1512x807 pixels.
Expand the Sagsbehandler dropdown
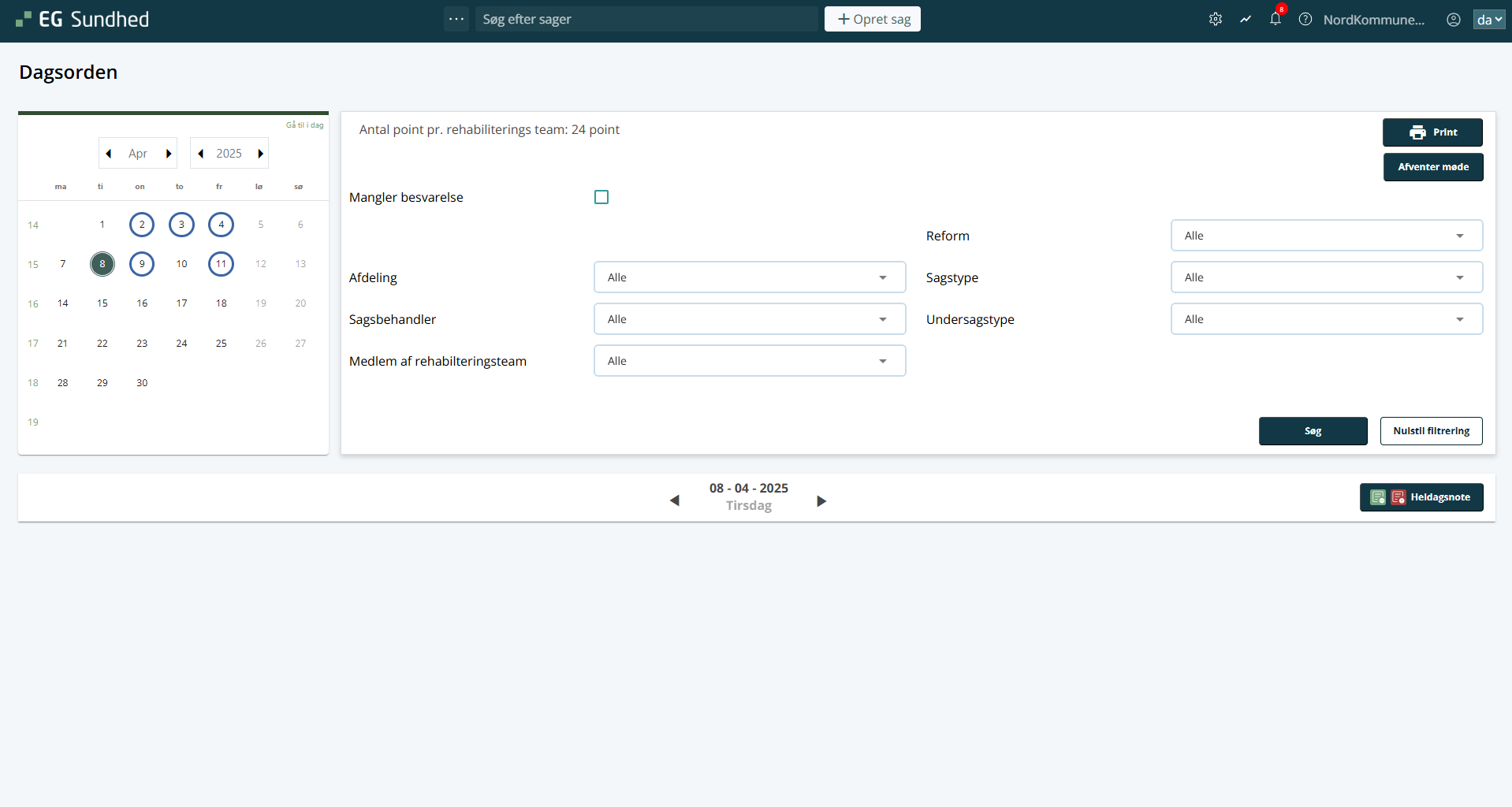pyautogui.click(x=749, y=319)
